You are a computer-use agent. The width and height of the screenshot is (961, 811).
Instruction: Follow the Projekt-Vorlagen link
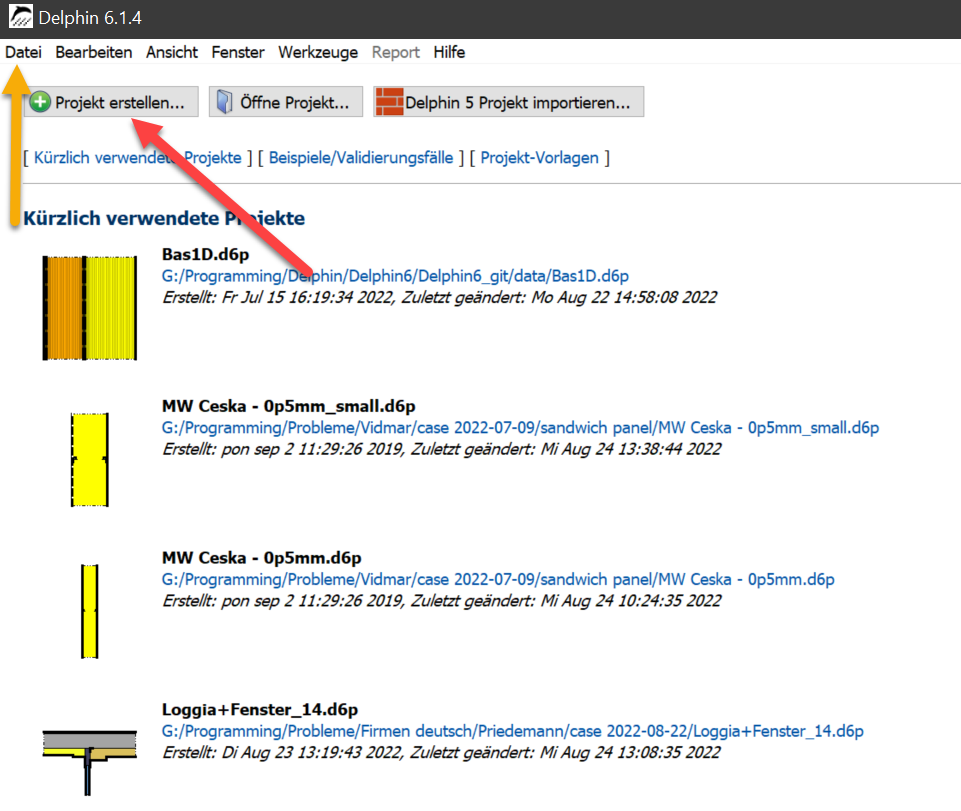539,158
